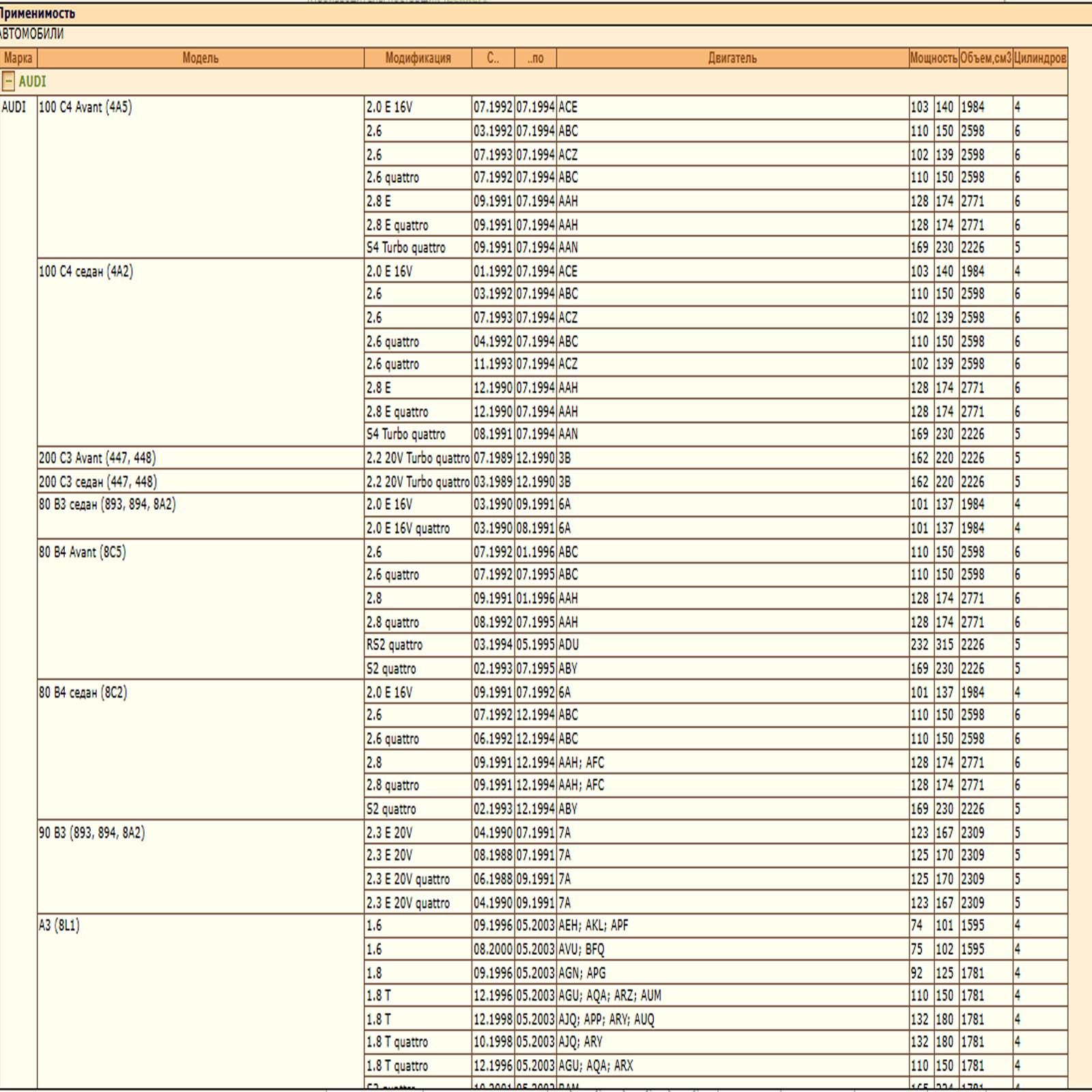Image resolution: width=1092 pixels, height=1092 pixels.
Task: Click the Модель column header
Action: 200,58
